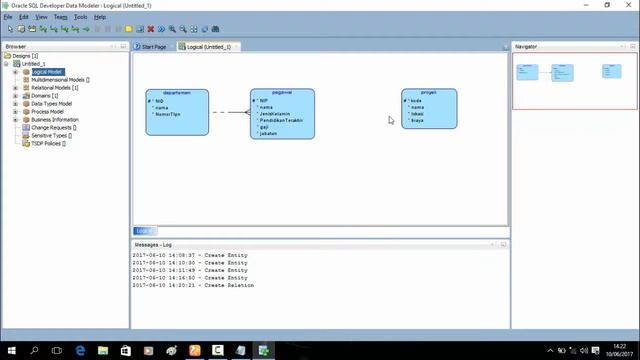Zoom in on the diagram
This screenshot has width=640, height=360.
click(x=172, y=29)
